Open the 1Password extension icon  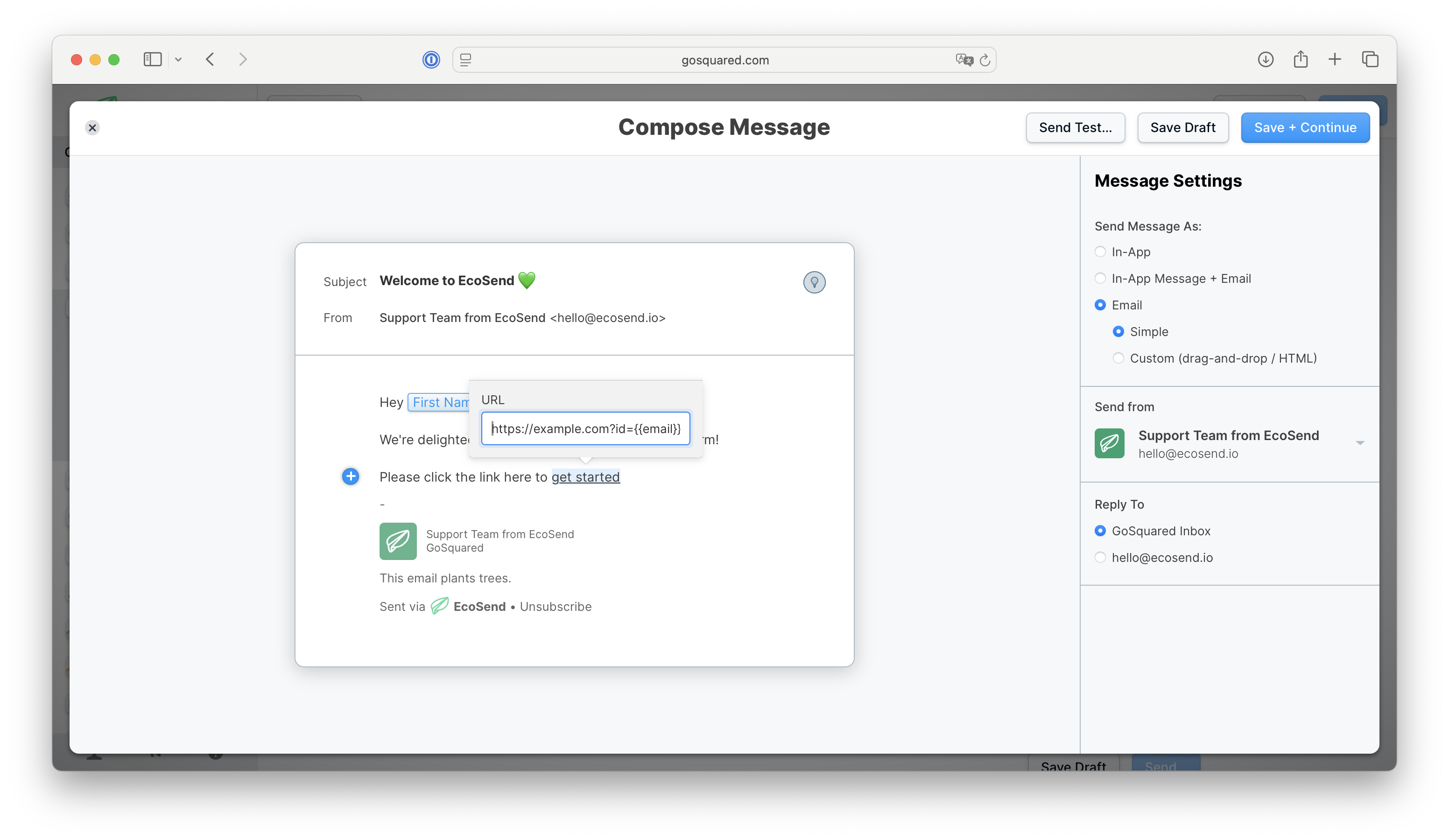point(431,60)
